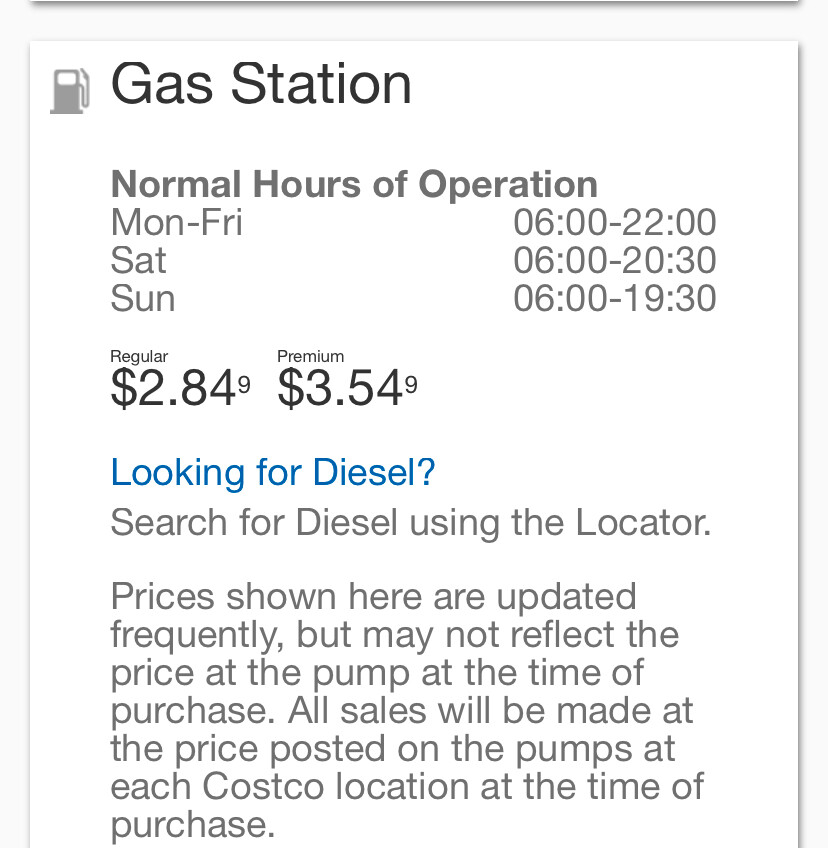
Task: Click the Normal Hours of Operation heading
Action: (x=354, y=184)
